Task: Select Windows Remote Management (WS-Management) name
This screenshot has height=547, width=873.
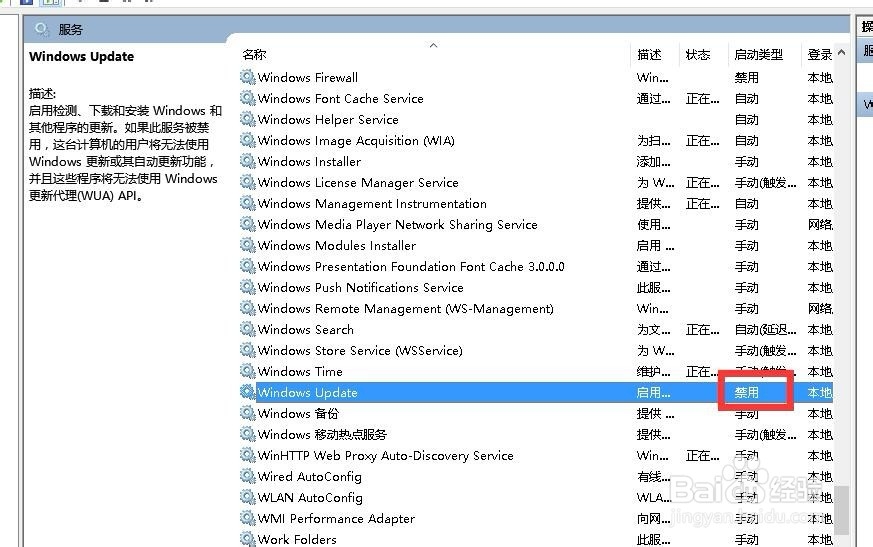Action: (x=406, y=309)
